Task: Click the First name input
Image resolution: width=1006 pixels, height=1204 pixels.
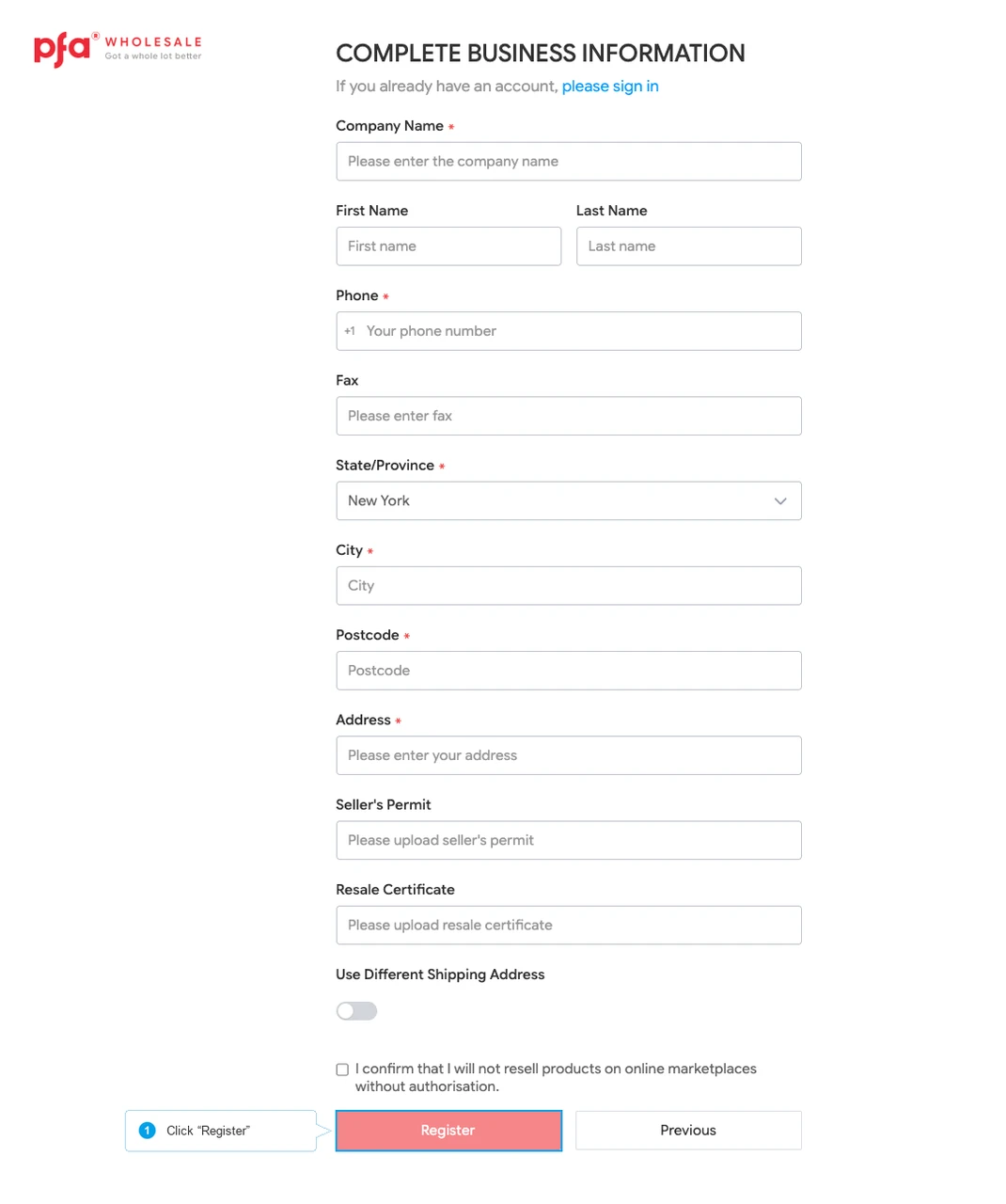Action: (x=448, y=246)
